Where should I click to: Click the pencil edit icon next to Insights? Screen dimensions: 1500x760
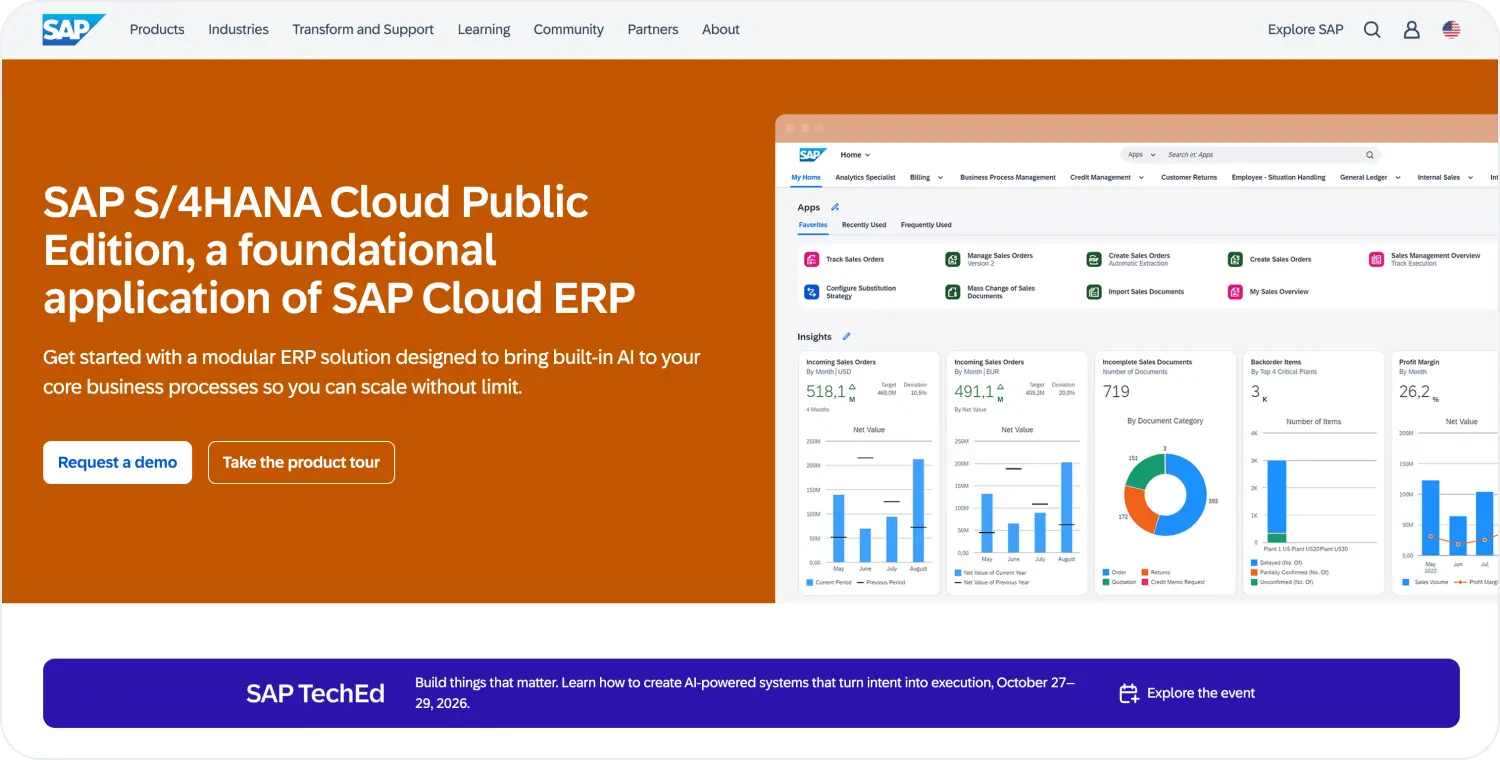(x=847, y=337)
